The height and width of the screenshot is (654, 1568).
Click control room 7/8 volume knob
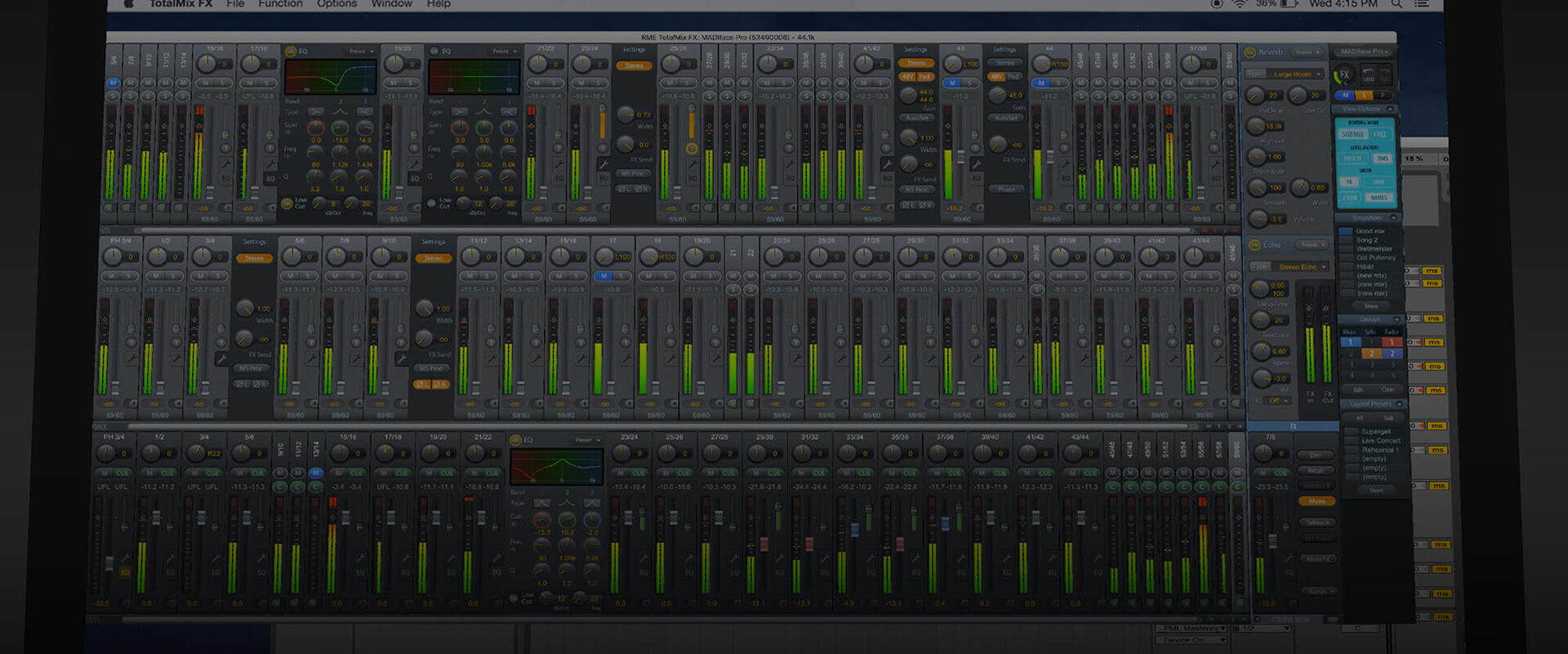[1263, 452]
